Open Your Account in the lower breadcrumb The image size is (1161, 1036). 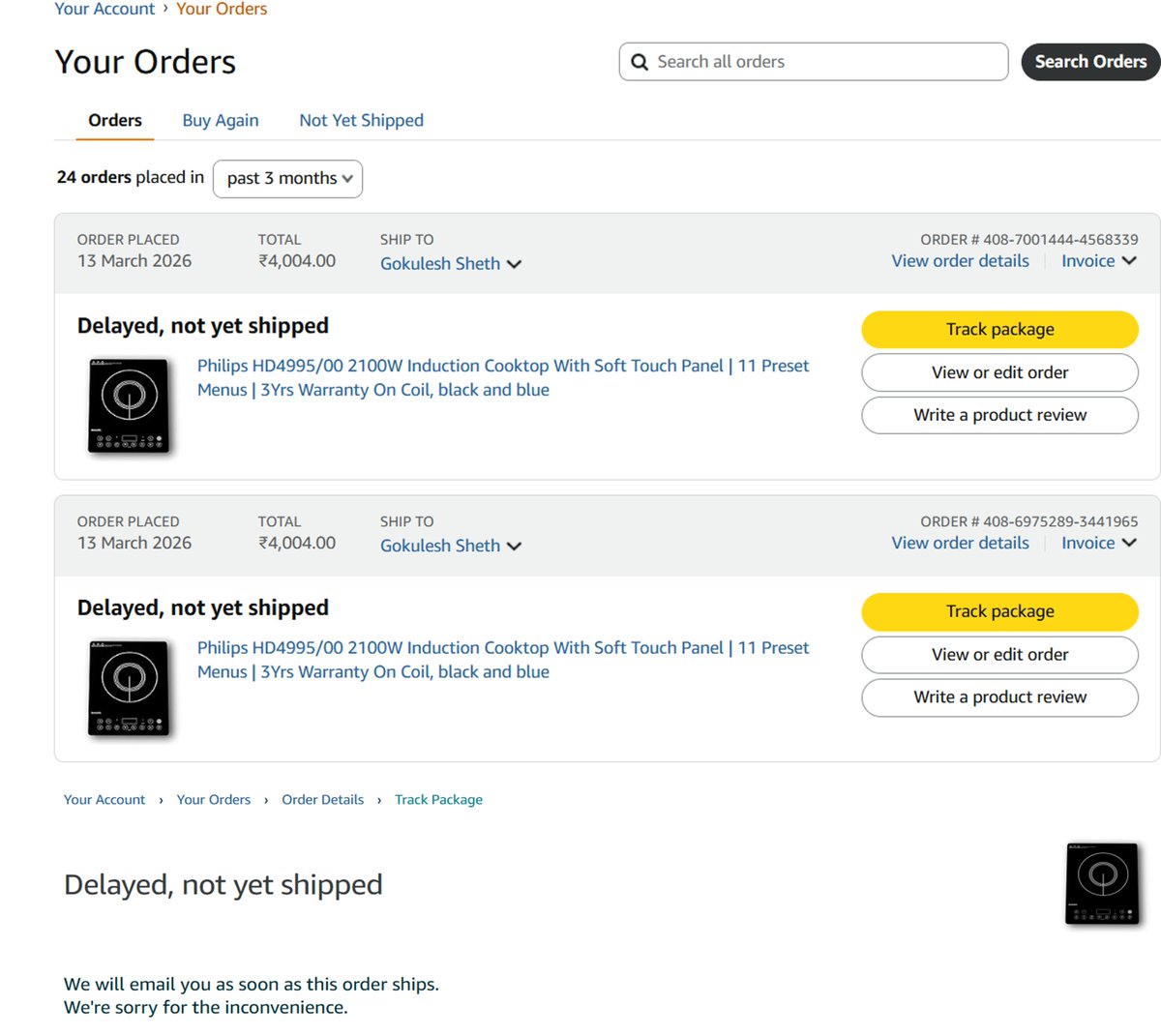pyautogui.click(x=104, y=800)
